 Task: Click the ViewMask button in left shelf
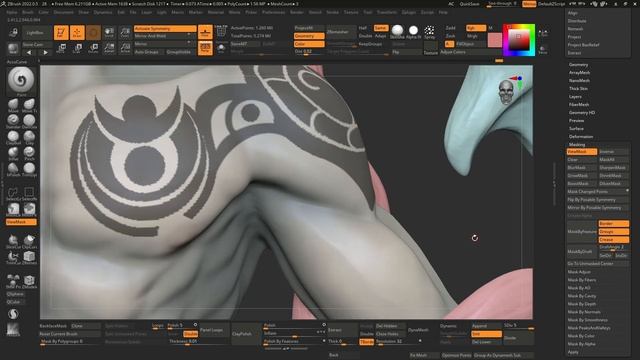coord(21,222)
